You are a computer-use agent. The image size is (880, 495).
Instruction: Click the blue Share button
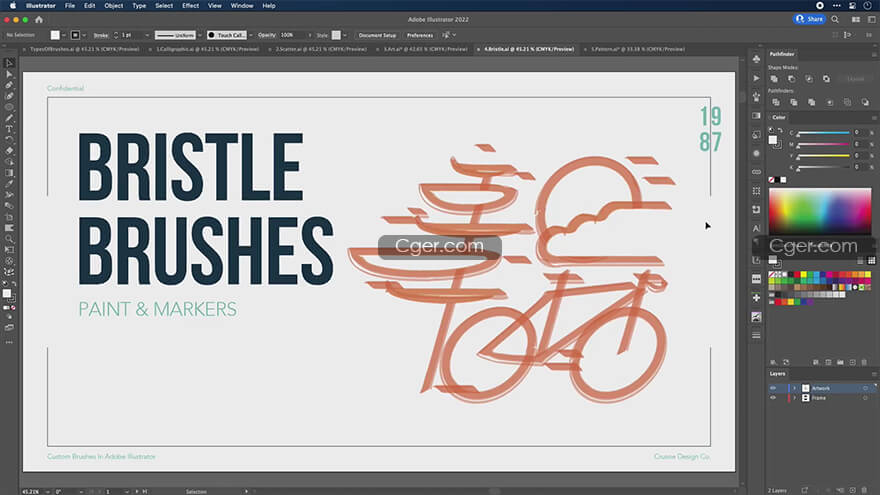coord(809,19)
